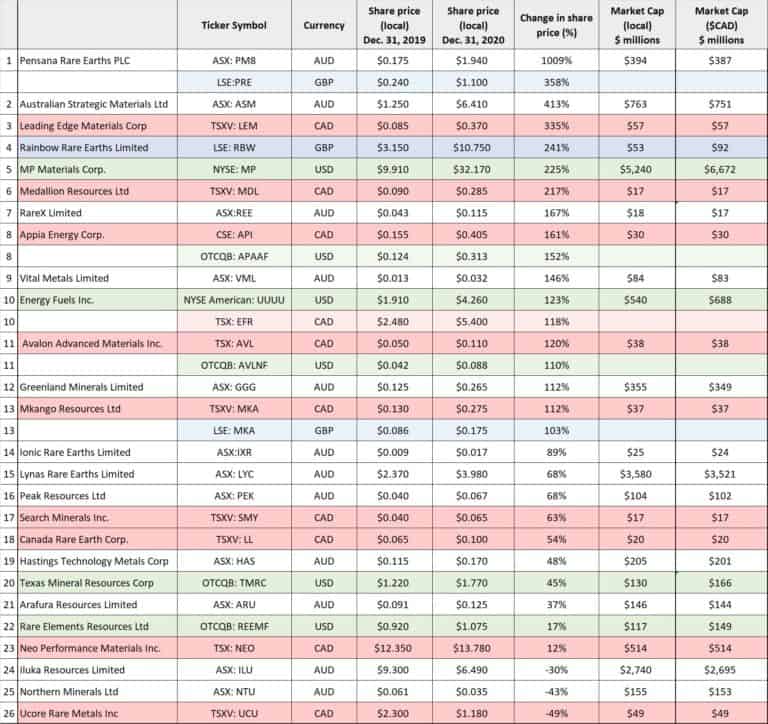This screenshot has height=724, width=768.
Task: Click the OTCQB: REEMF ticker cell
Action: coord(234,627)
